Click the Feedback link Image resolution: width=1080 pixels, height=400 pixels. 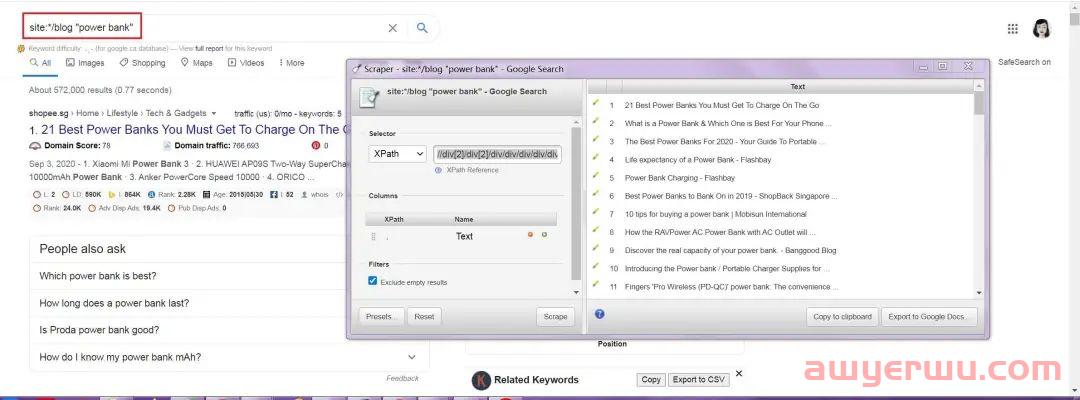pos(402,378)
